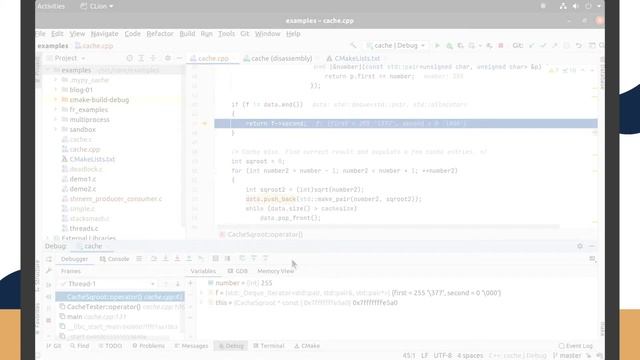
Task: Click the Step Into icon in debugger
Action: (x=165, y=259)
